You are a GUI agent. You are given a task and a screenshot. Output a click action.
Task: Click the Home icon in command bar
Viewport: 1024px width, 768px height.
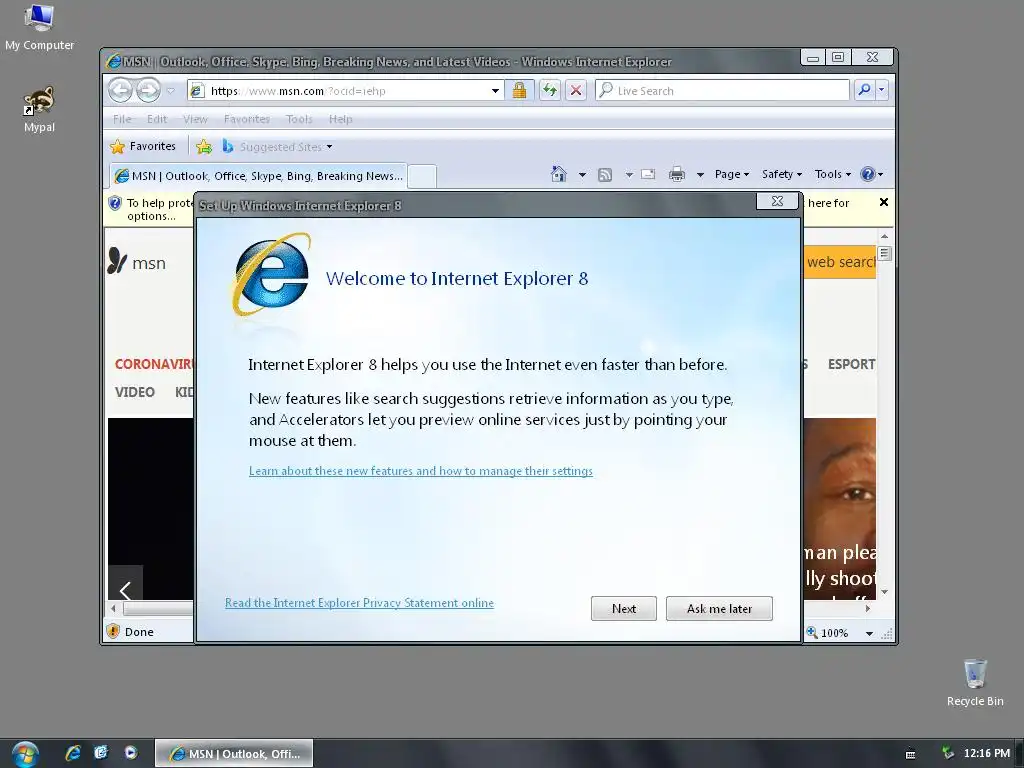558,174
